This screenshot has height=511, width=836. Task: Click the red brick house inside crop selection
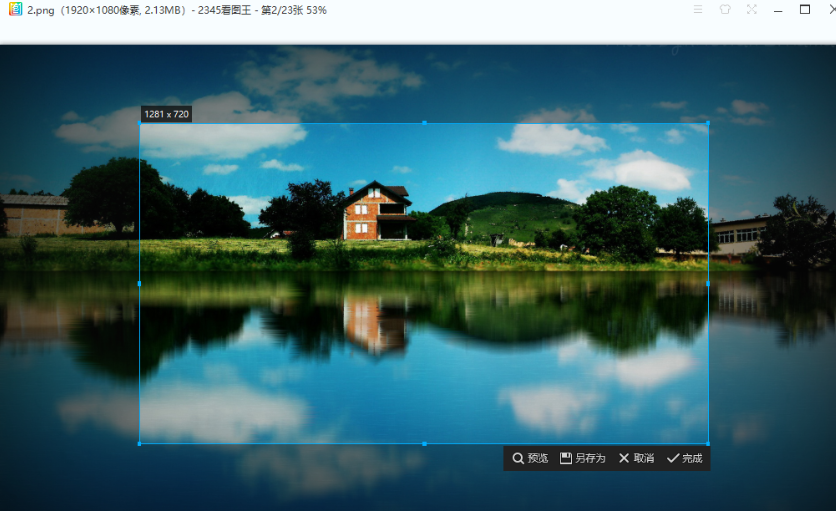click(376, 211)
